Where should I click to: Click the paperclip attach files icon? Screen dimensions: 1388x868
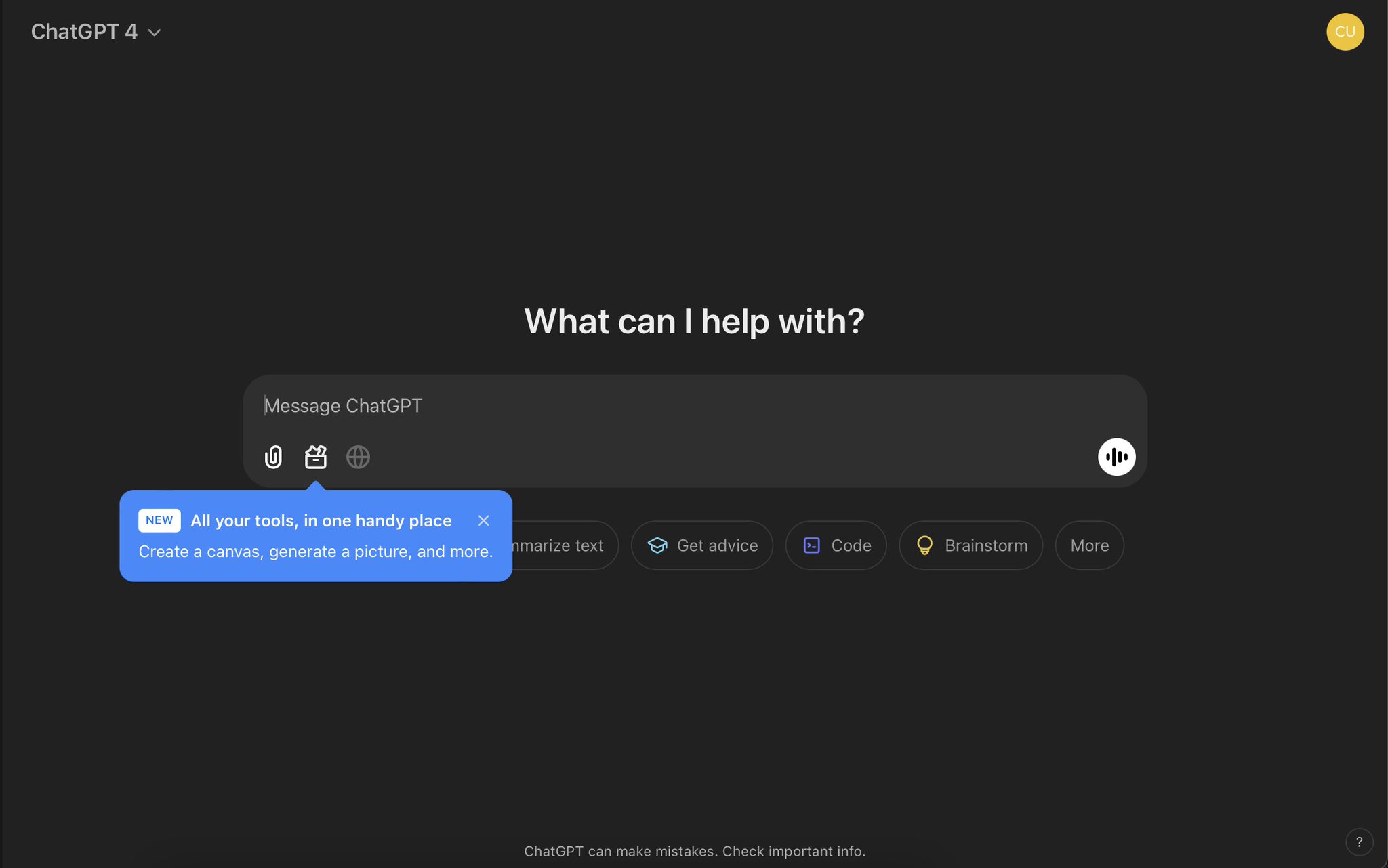(x=273, y=457)
